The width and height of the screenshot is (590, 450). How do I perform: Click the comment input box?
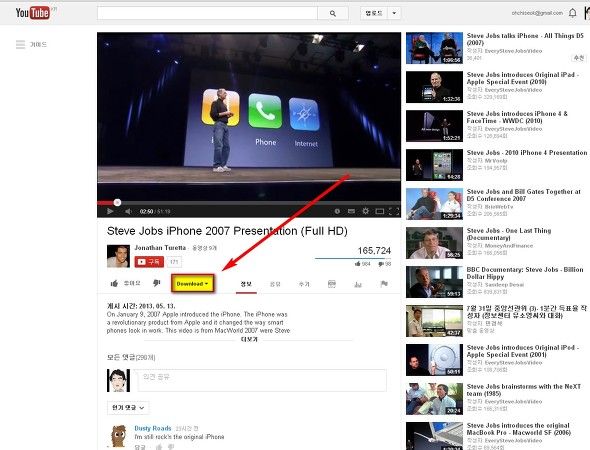[262, 380]
